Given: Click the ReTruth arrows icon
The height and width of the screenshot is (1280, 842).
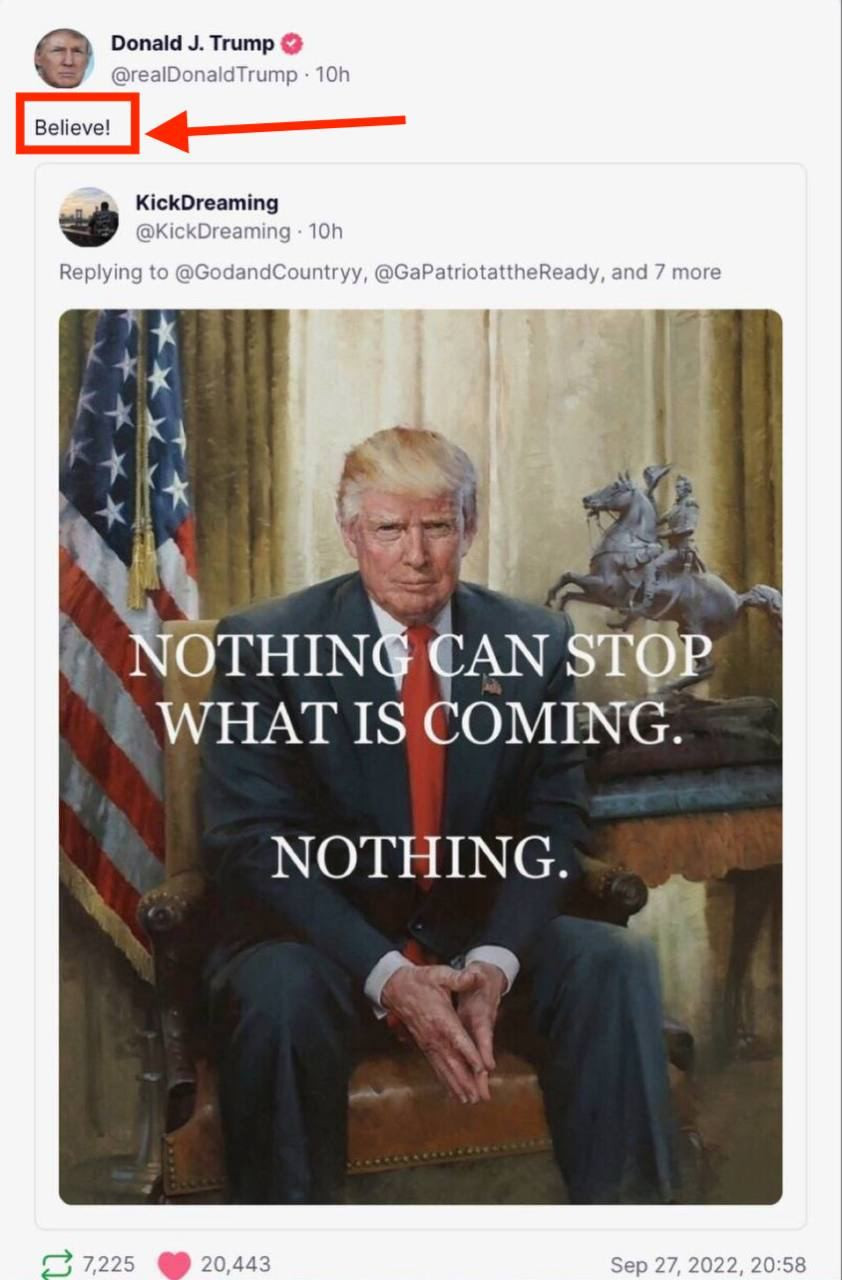Looking at the screenshot, I should pyautogui.click(x=57, y=1265).
